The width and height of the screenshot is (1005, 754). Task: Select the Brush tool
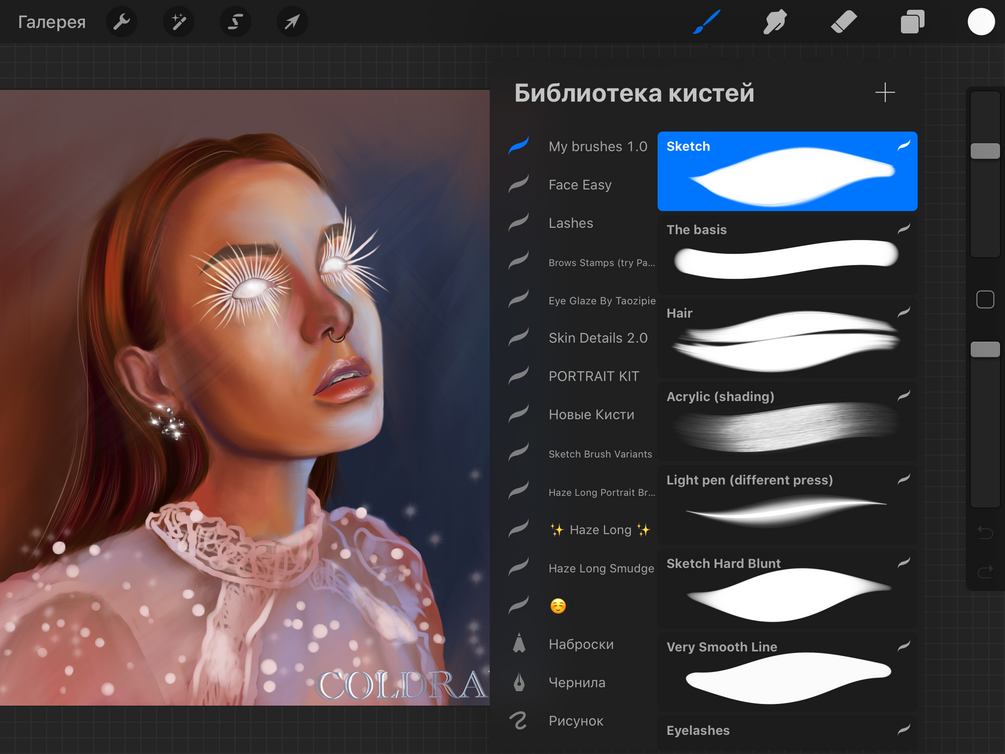pos(708,22)
